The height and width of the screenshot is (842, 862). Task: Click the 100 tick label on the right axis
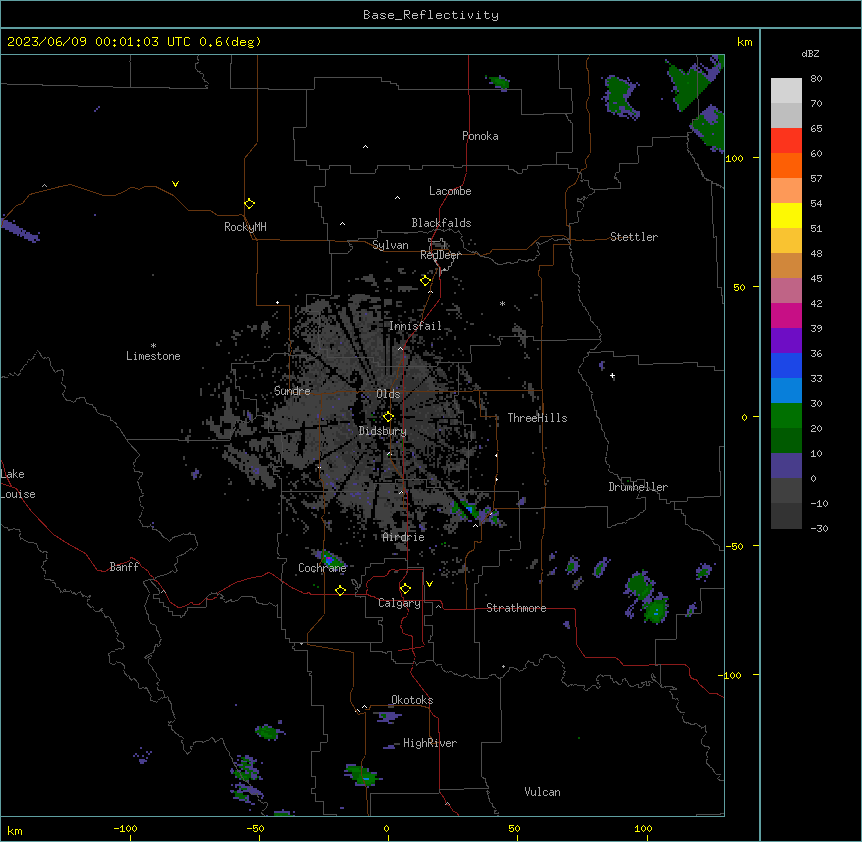[735, 158]
